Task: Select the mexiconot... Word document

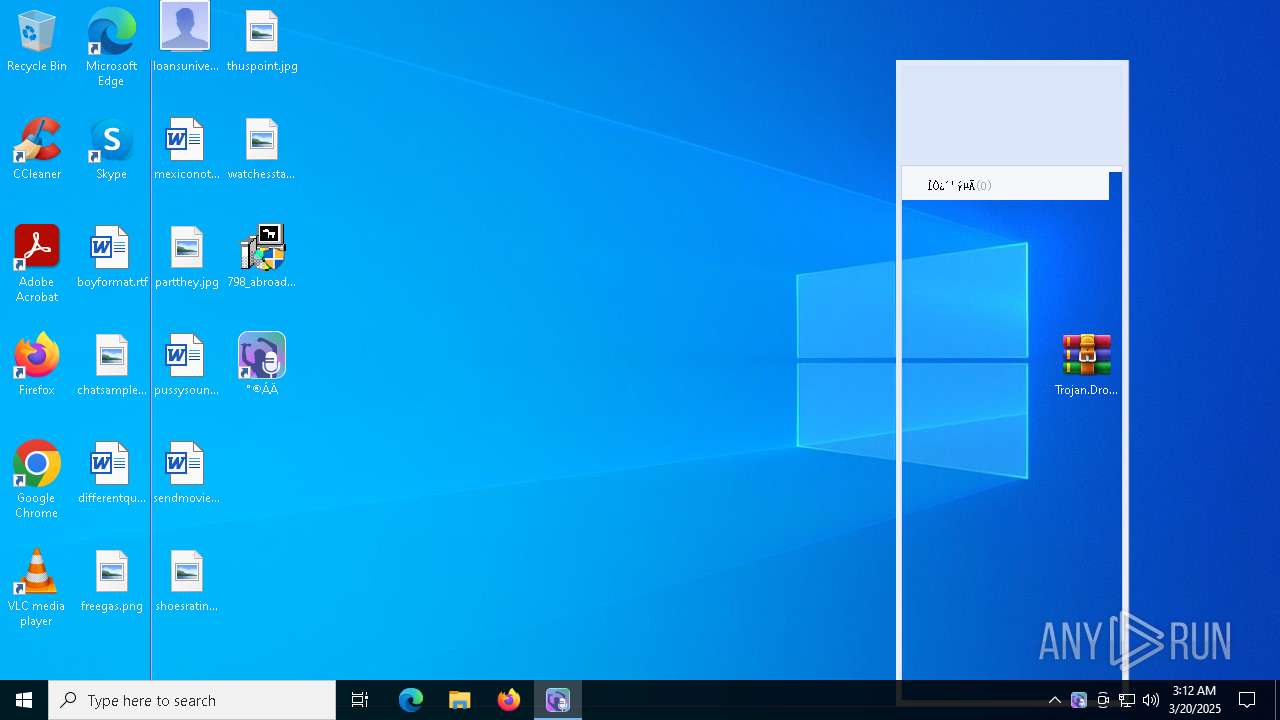Action: [186, 150]
